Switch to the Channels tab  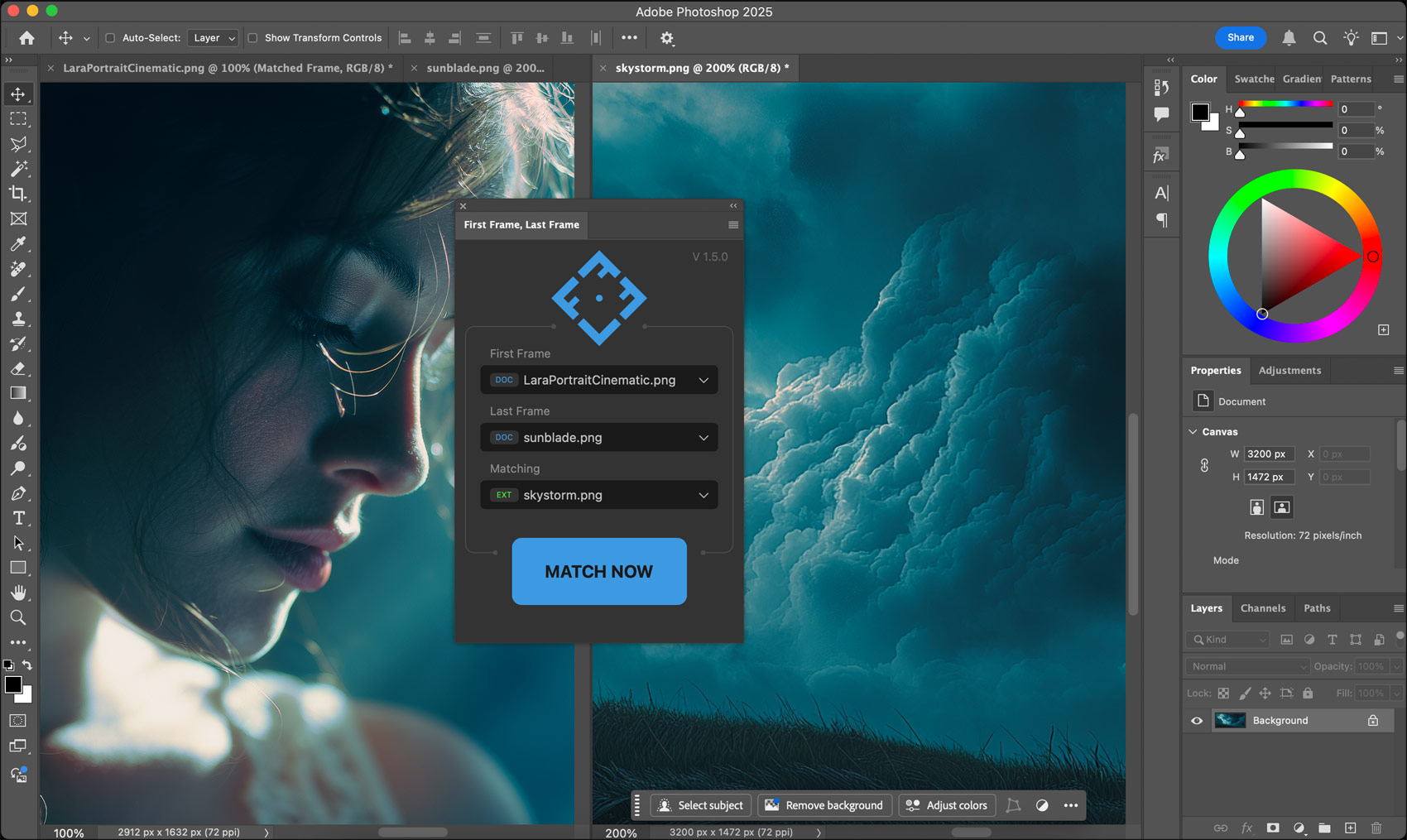pos(1262,608)
